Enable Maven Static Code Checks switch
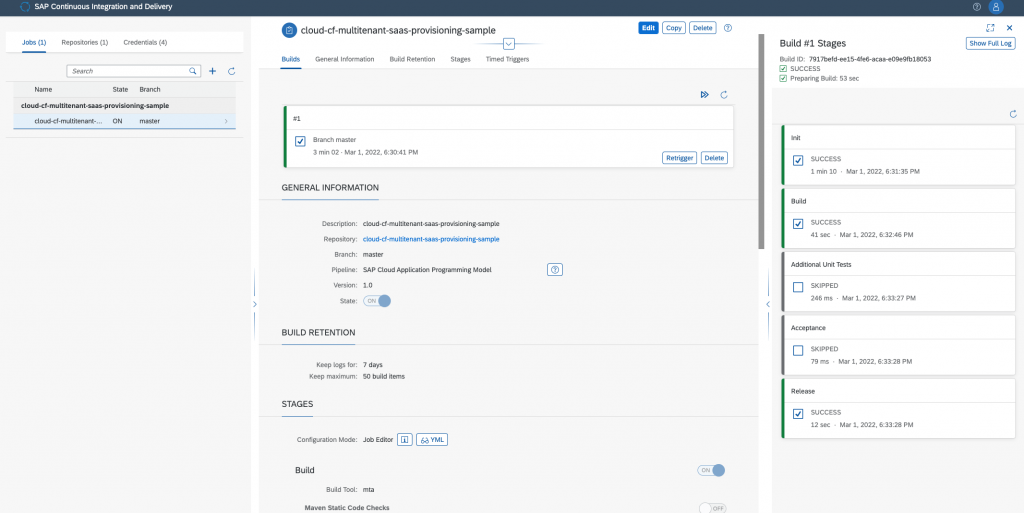 pos(712,508)
